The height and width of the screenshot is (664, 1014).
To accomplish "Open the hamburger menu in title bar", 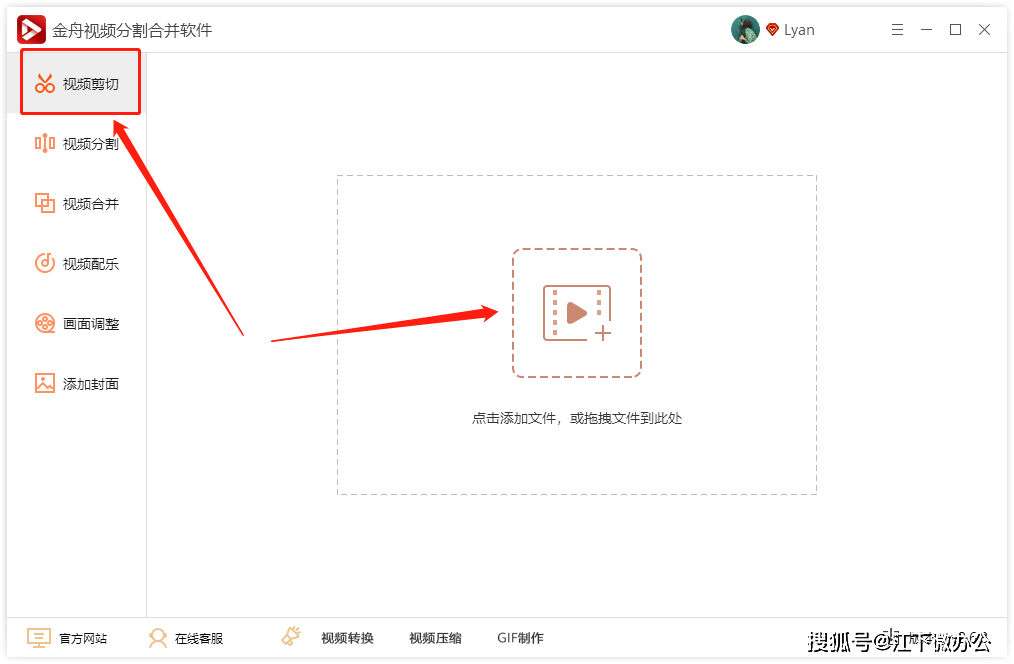I will click(897, 30).
